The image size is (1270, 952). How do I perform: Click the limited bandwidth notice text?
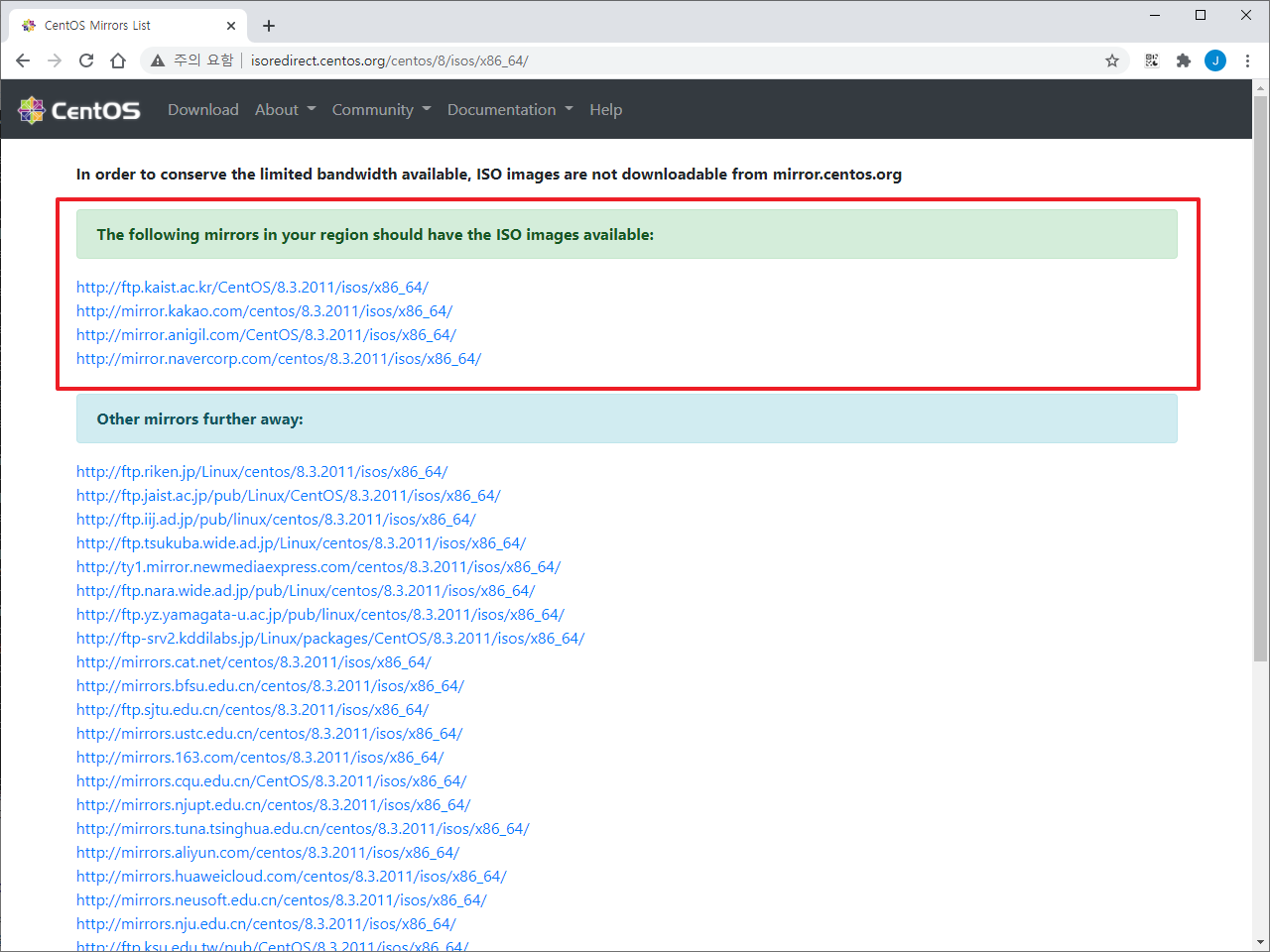tap(489, 175)
